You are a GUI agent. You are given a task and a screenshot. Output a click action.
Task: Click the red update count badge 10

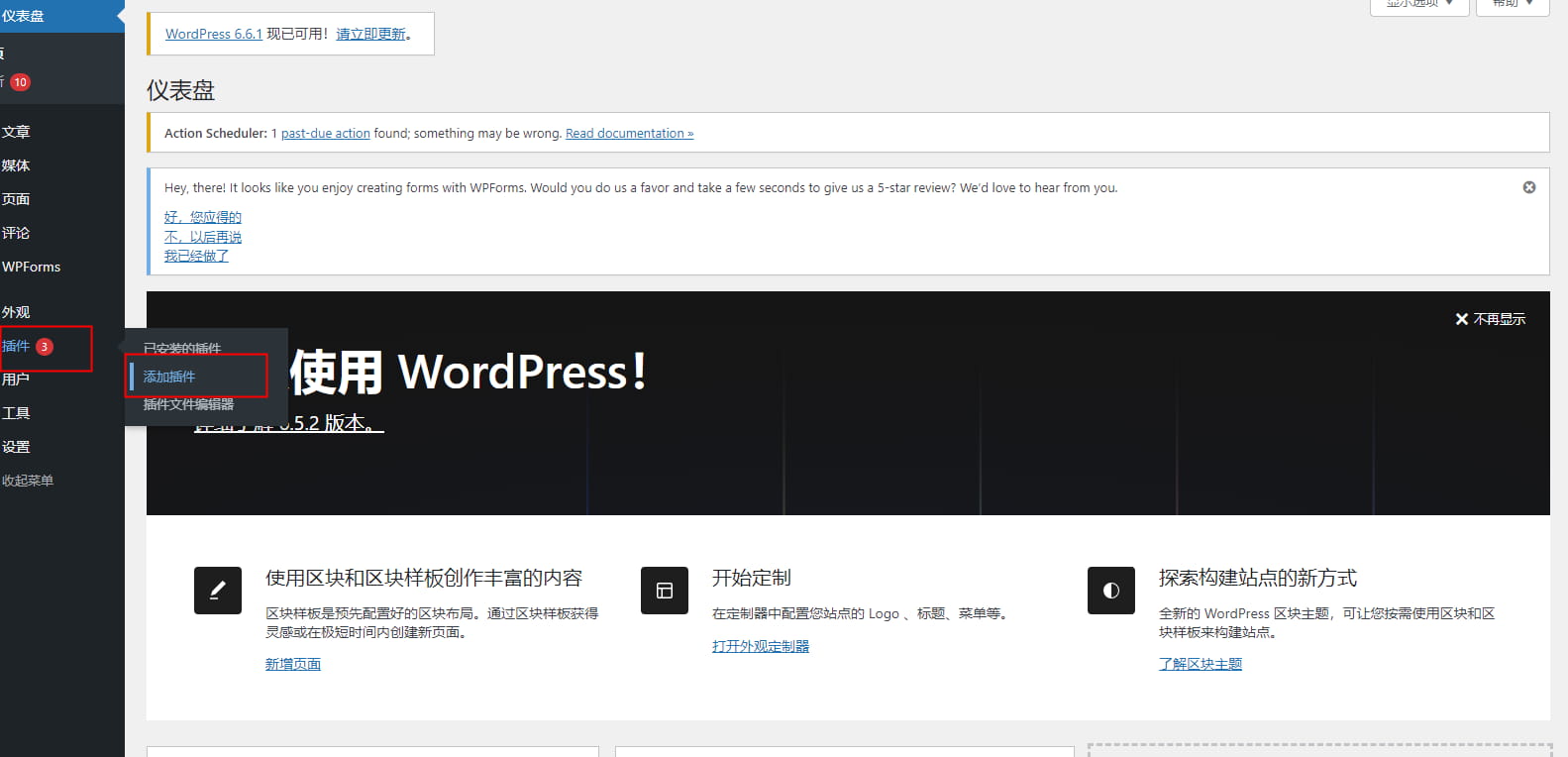point(20,82)
